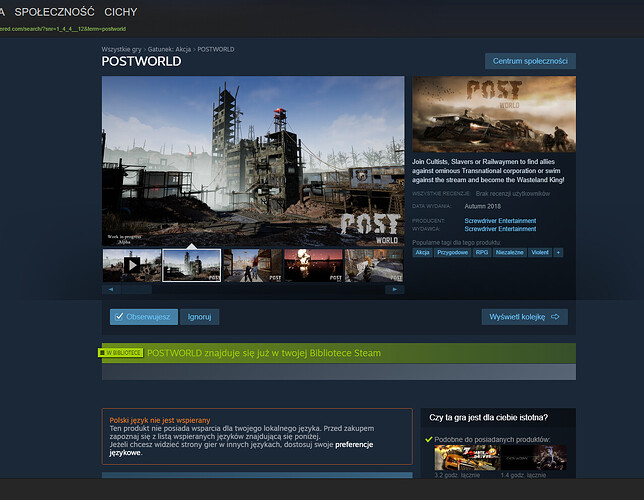Screen dimensions: 644x500
Task: Select the Violent tag
Action: 540,252
